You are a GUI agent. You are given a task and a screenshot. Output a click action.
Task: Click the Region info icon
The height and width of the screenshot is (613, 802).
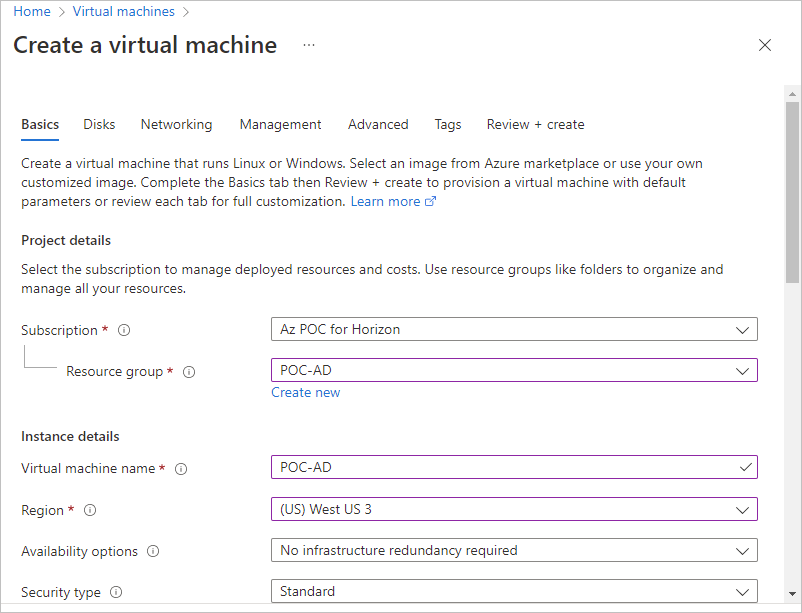click(x=90, y=510)
